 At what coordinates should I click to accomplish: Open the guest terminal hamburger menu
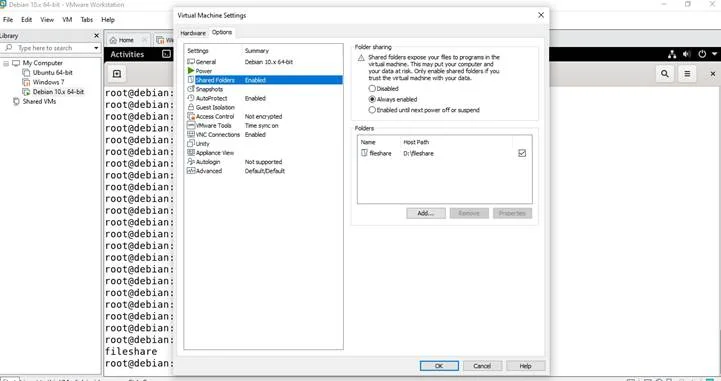pyautogui.click(x=687, y=74)
